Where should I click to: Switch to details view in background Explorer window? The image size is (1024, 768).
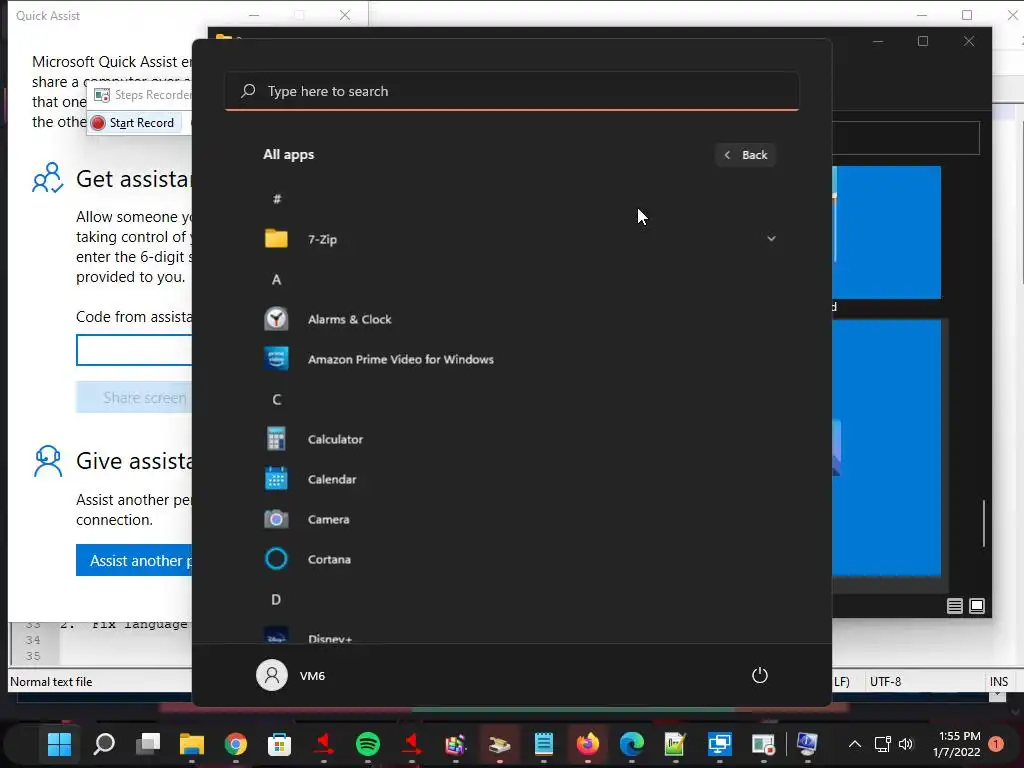(x=955, y=606)
